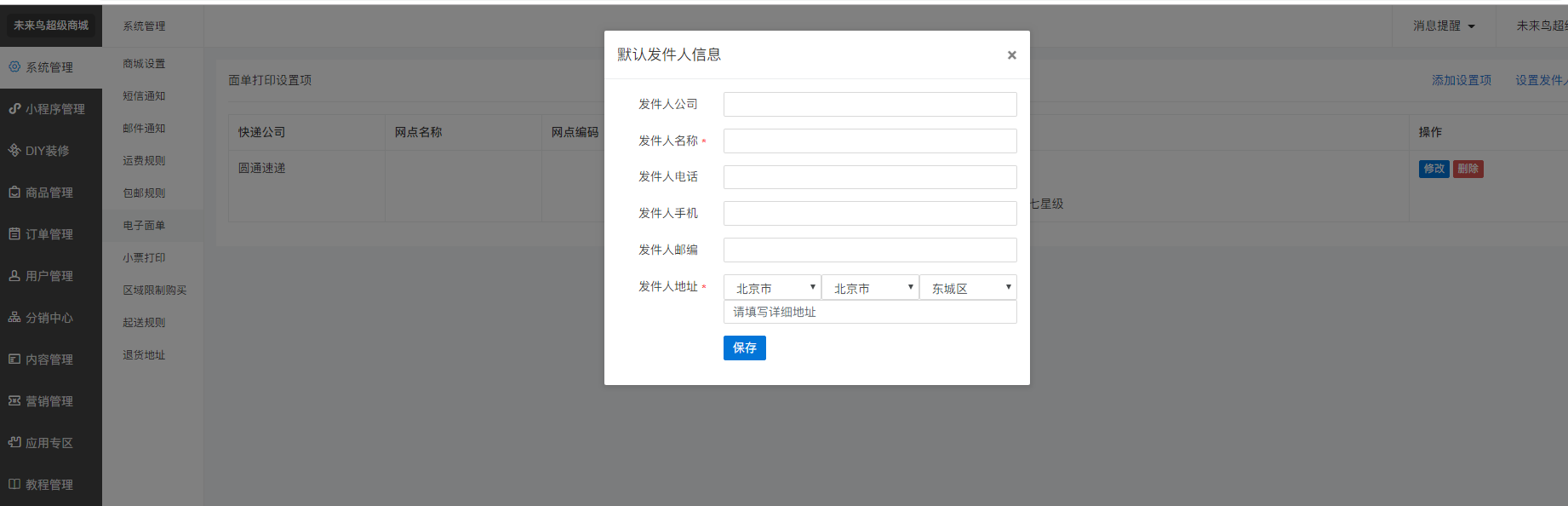
Task: Focus the 请填写详细地址 address field
Action: (x=870, y=312)
